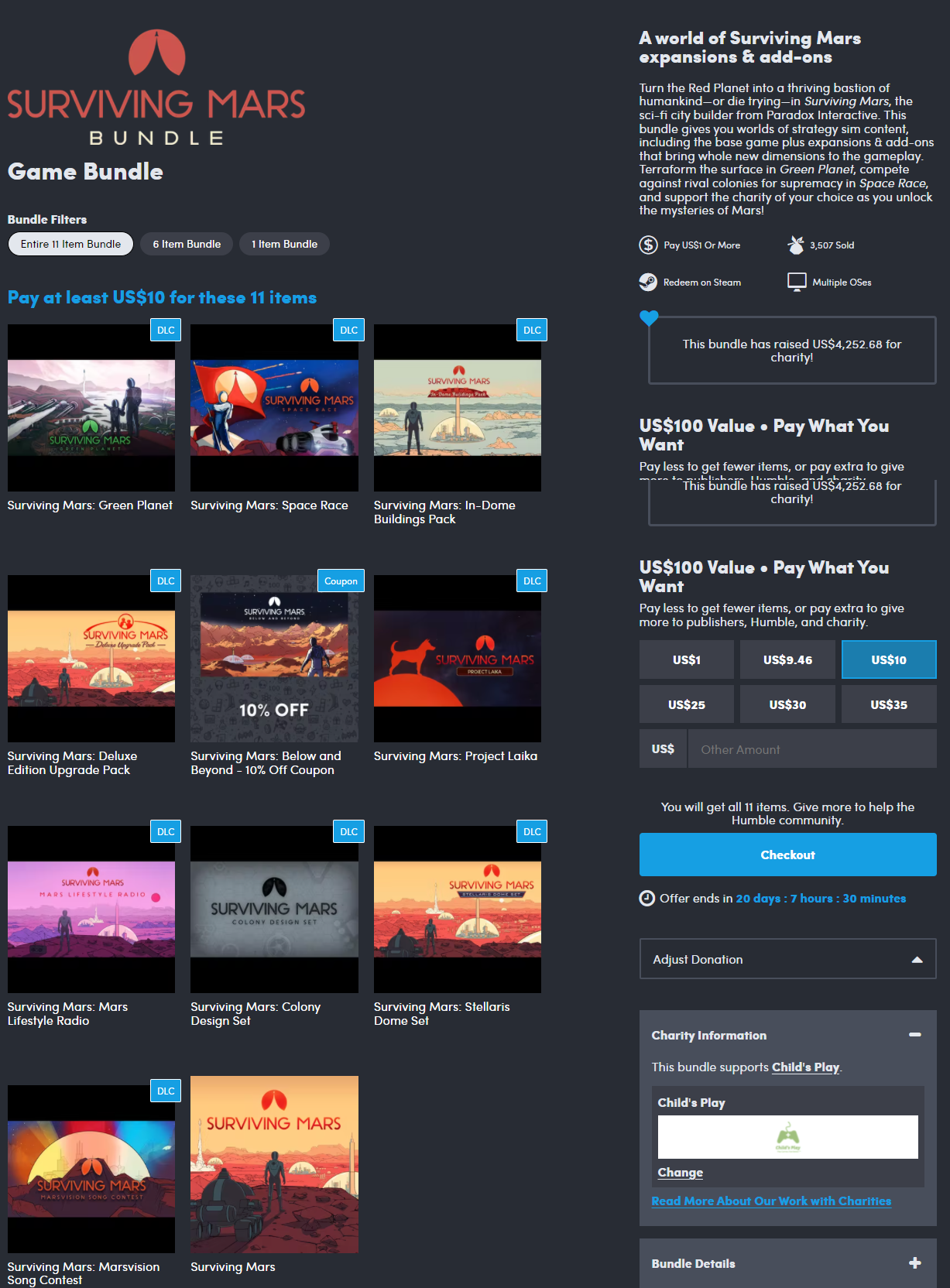The width and height of the screenshot is (950, 1288).
Task: Click Coupon badge on Below and Beyond card
Action: point(341,581)
